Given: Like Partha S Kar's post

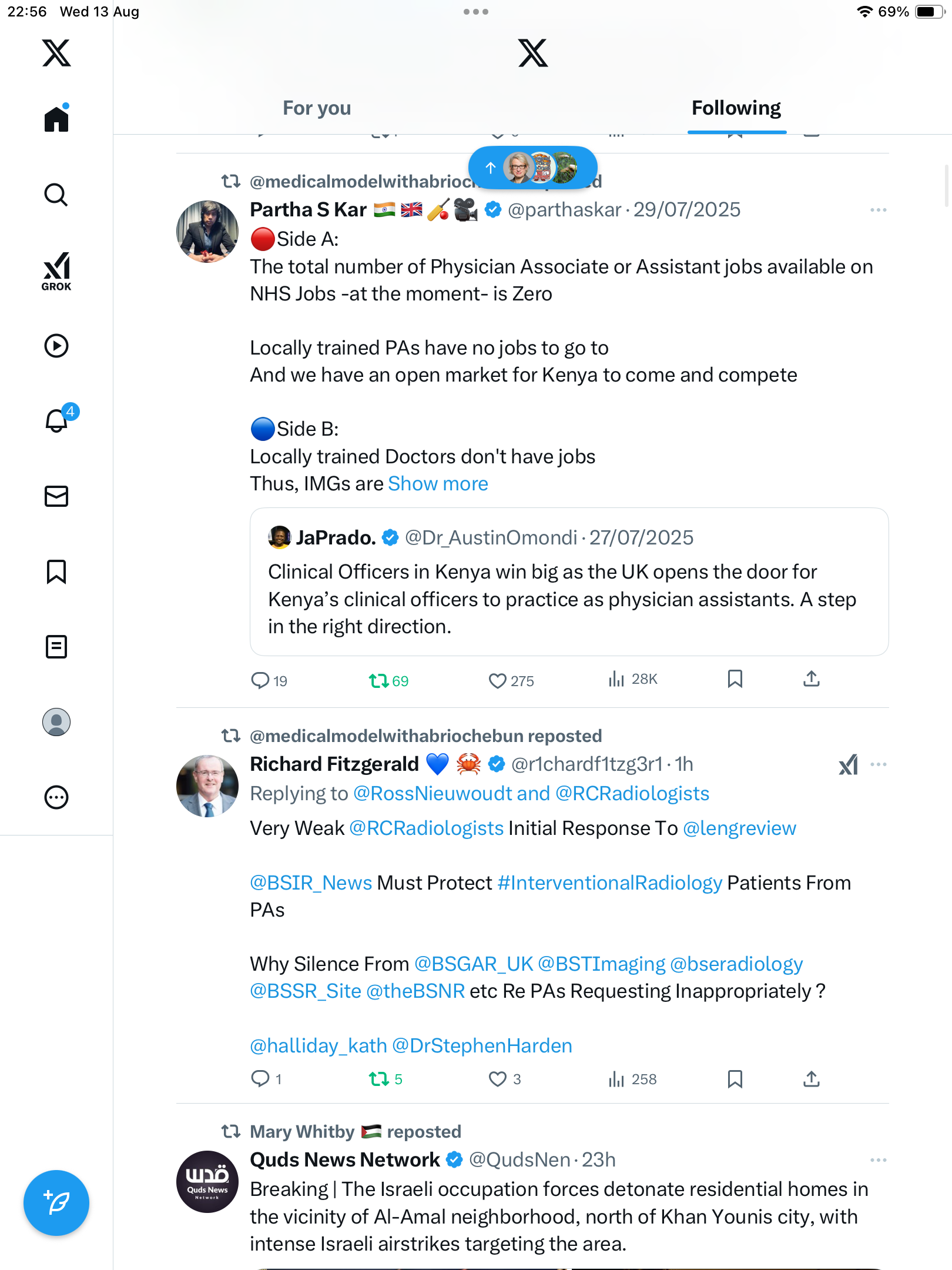Looking at the screenshot, I should click(498, 681).
